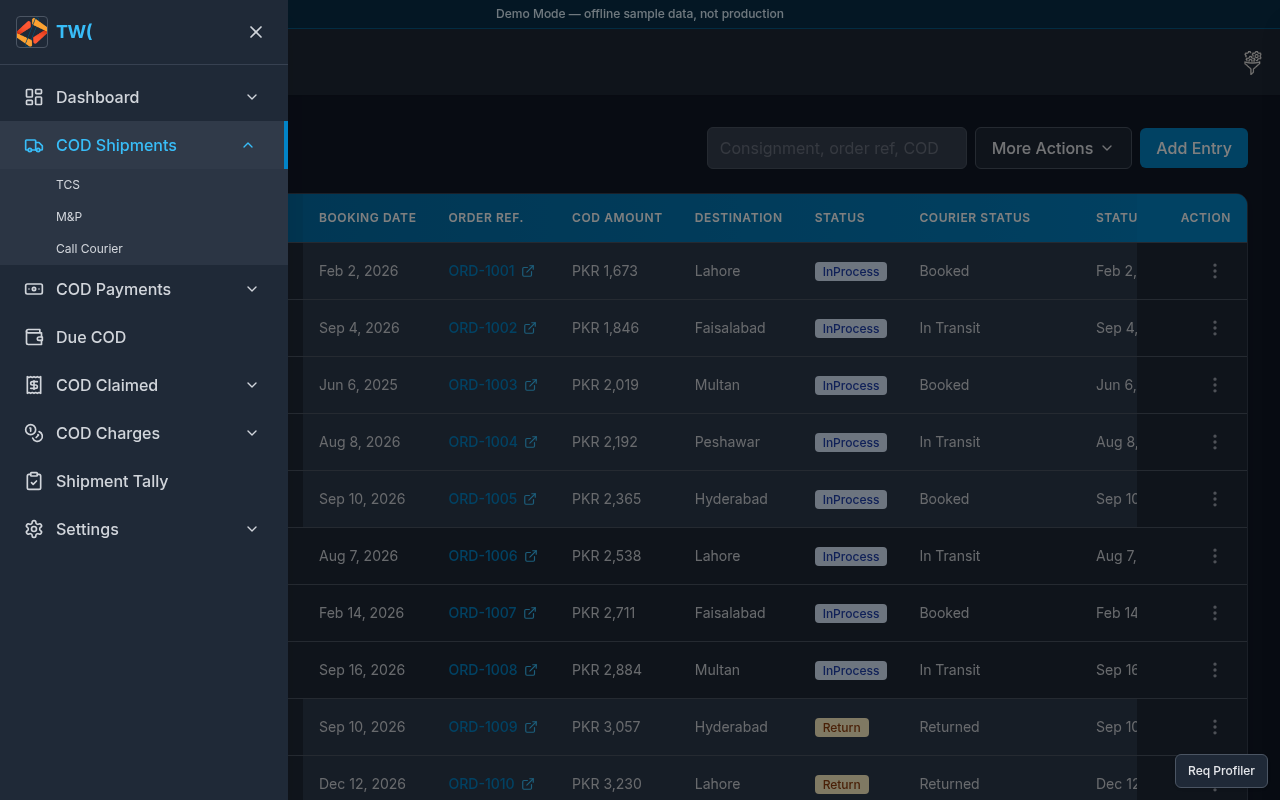Open row actions menu for ORD-1009

click(x=1215, y=727)
